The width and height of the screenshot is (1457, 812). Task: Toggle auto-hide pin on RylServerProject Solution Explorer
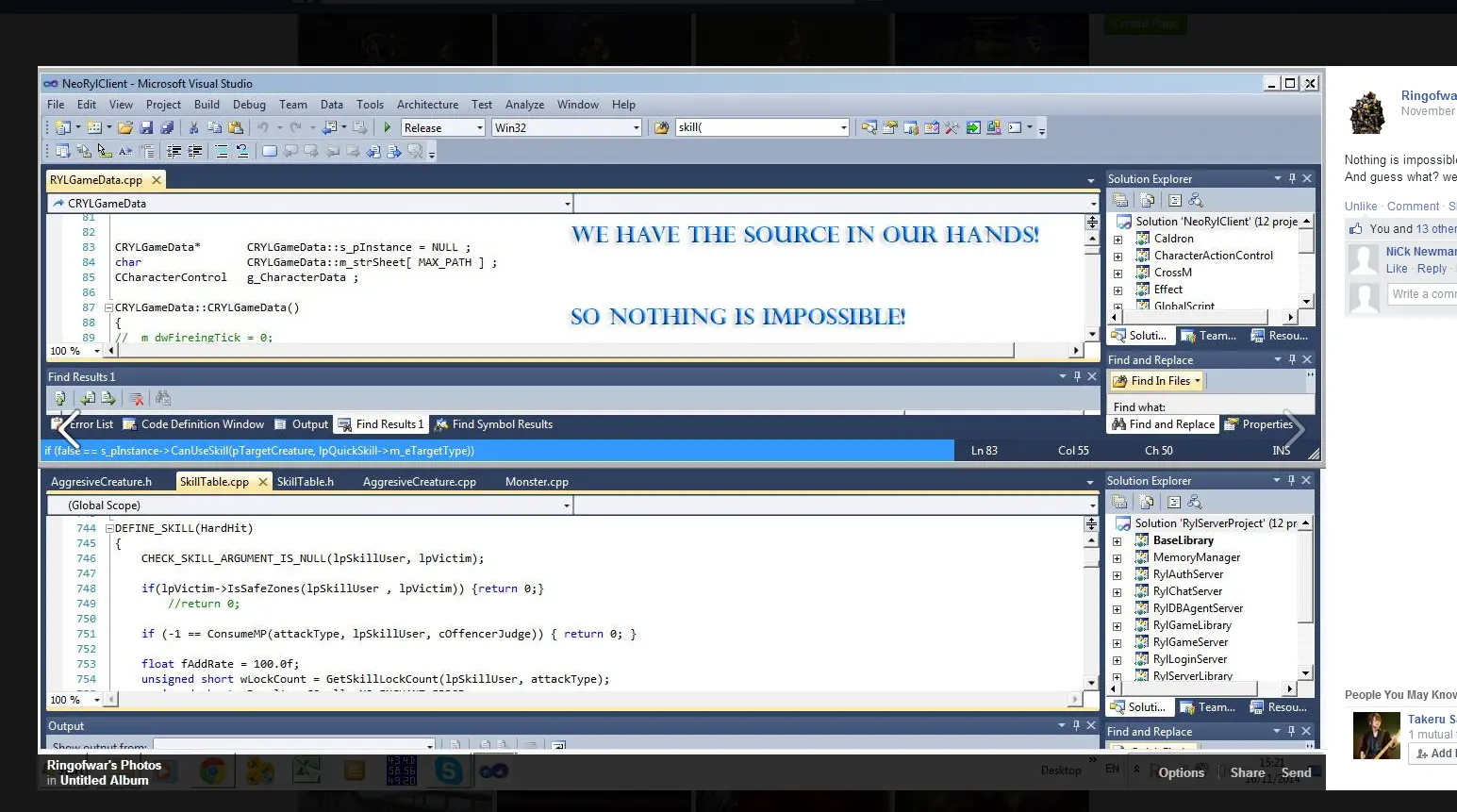[1291, 480]
